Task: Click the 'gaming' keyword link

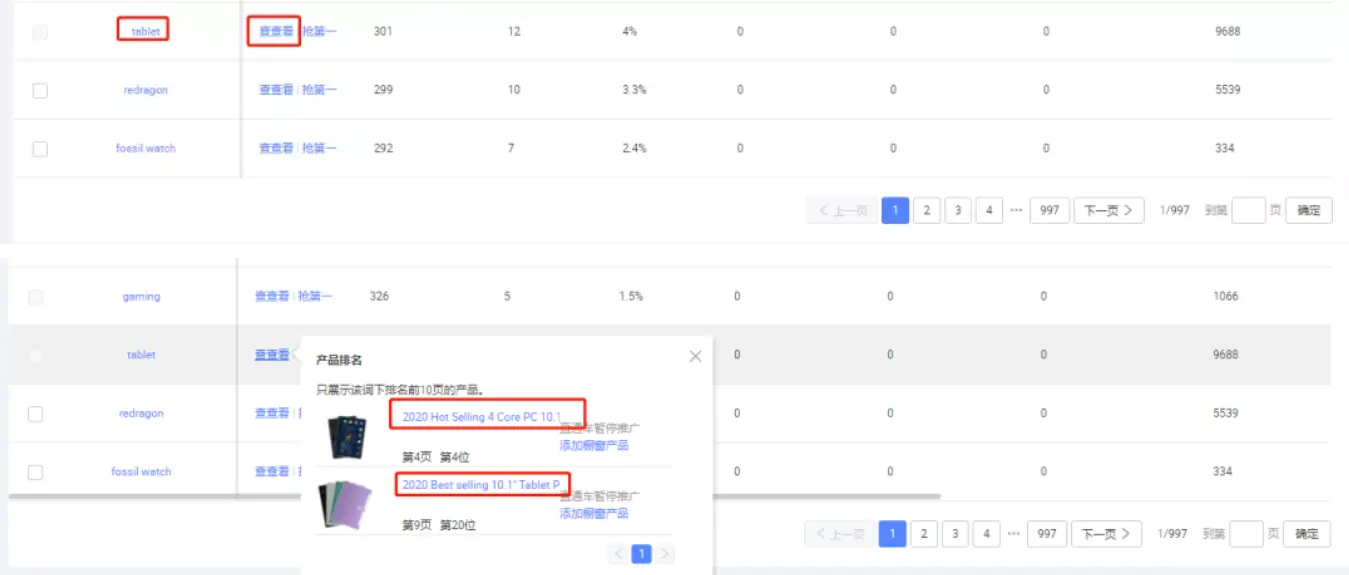Action: point(141,297)
